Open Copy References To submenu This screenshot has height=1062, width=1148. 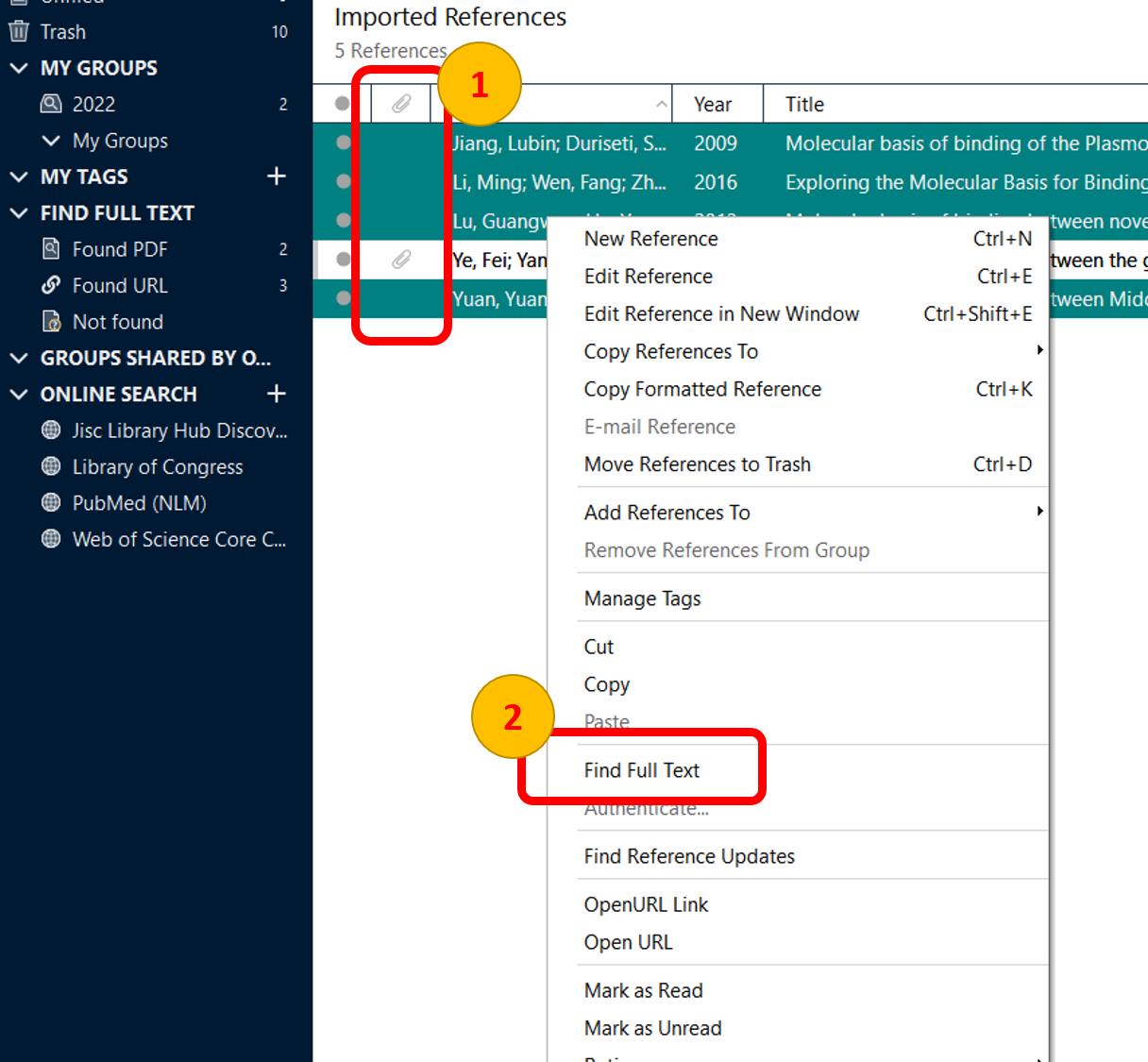pyautogui.click(x=813, y=351)
